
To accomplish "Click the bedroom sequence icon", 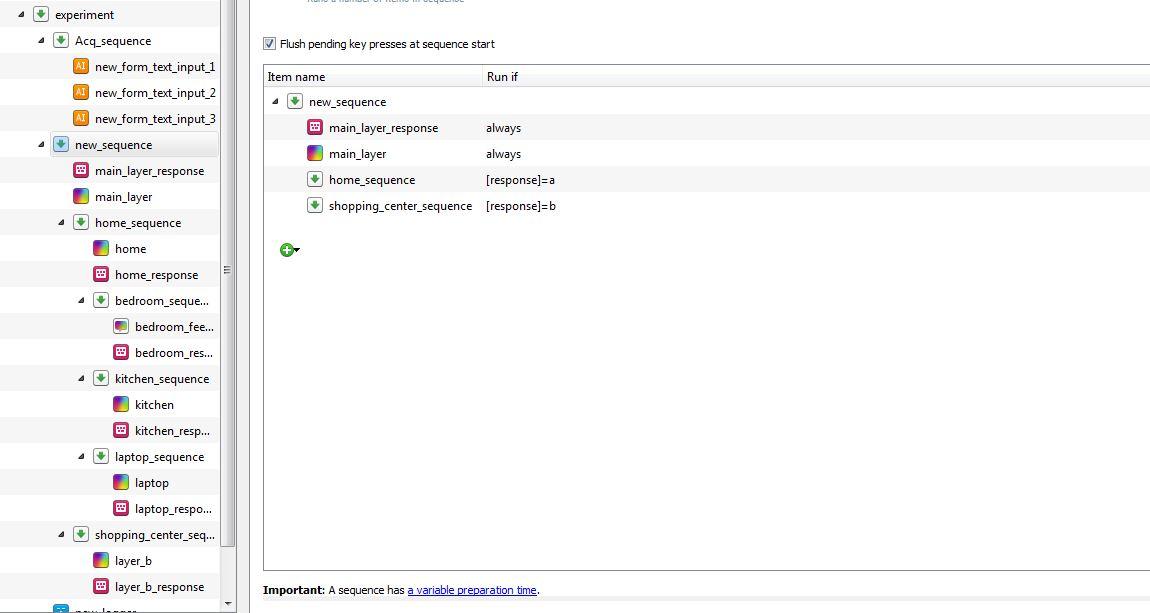I will click(x=101, y=301).
